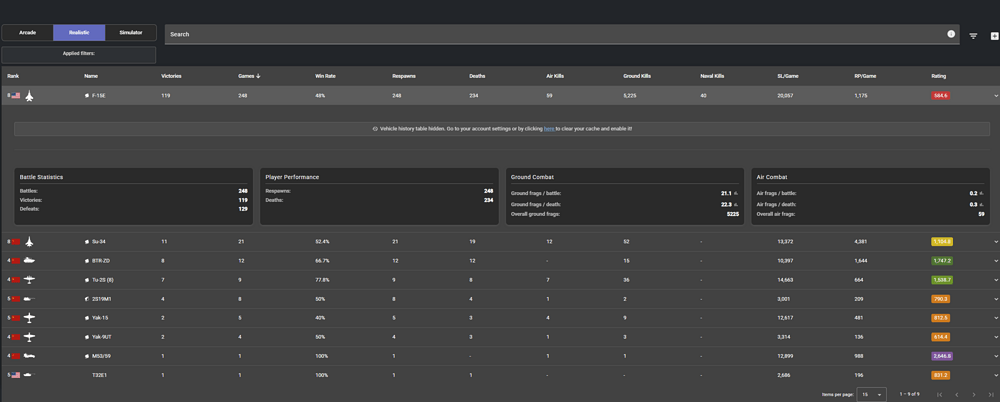Image resolution: width=1000 pixels, height=402 pixels.
Task: Click the 2S19M1 vehicle icon
Action: tap(29, 299)
